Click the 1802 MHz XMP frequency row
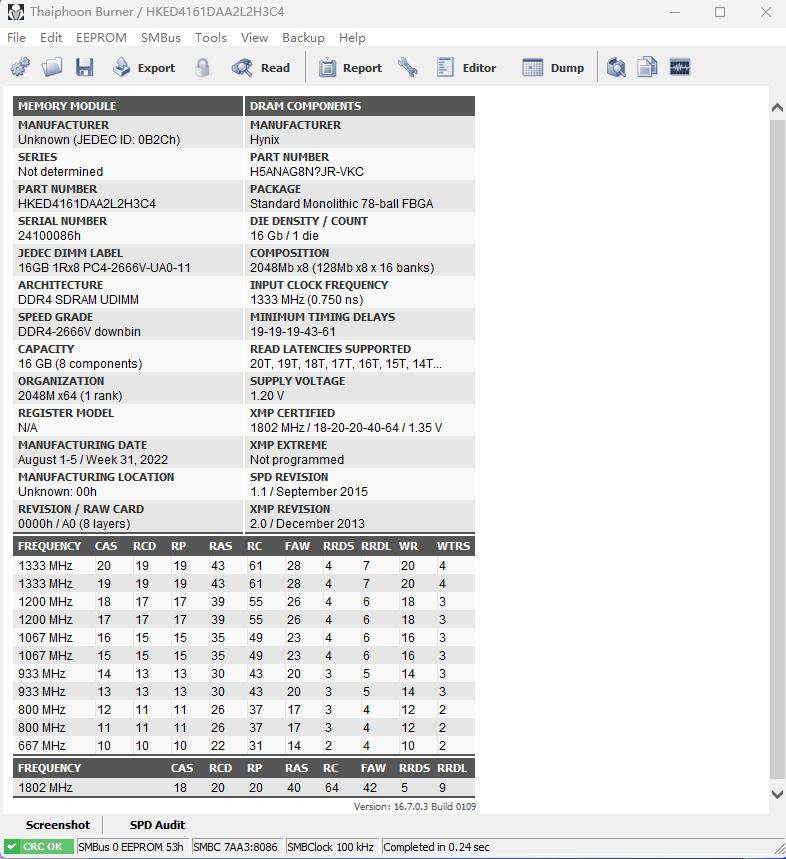The image size is (786, 859). (244, 787)
